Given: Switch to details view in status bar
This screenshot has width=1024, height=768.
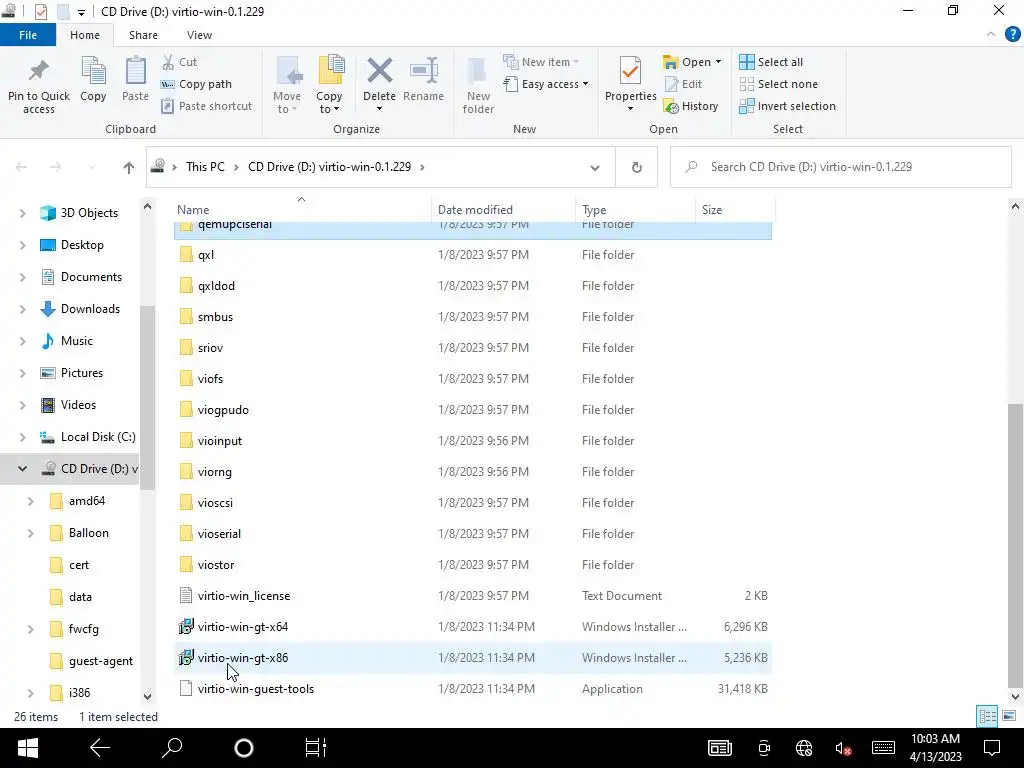Looking at the screenshot, I should (x=987, y=716).
